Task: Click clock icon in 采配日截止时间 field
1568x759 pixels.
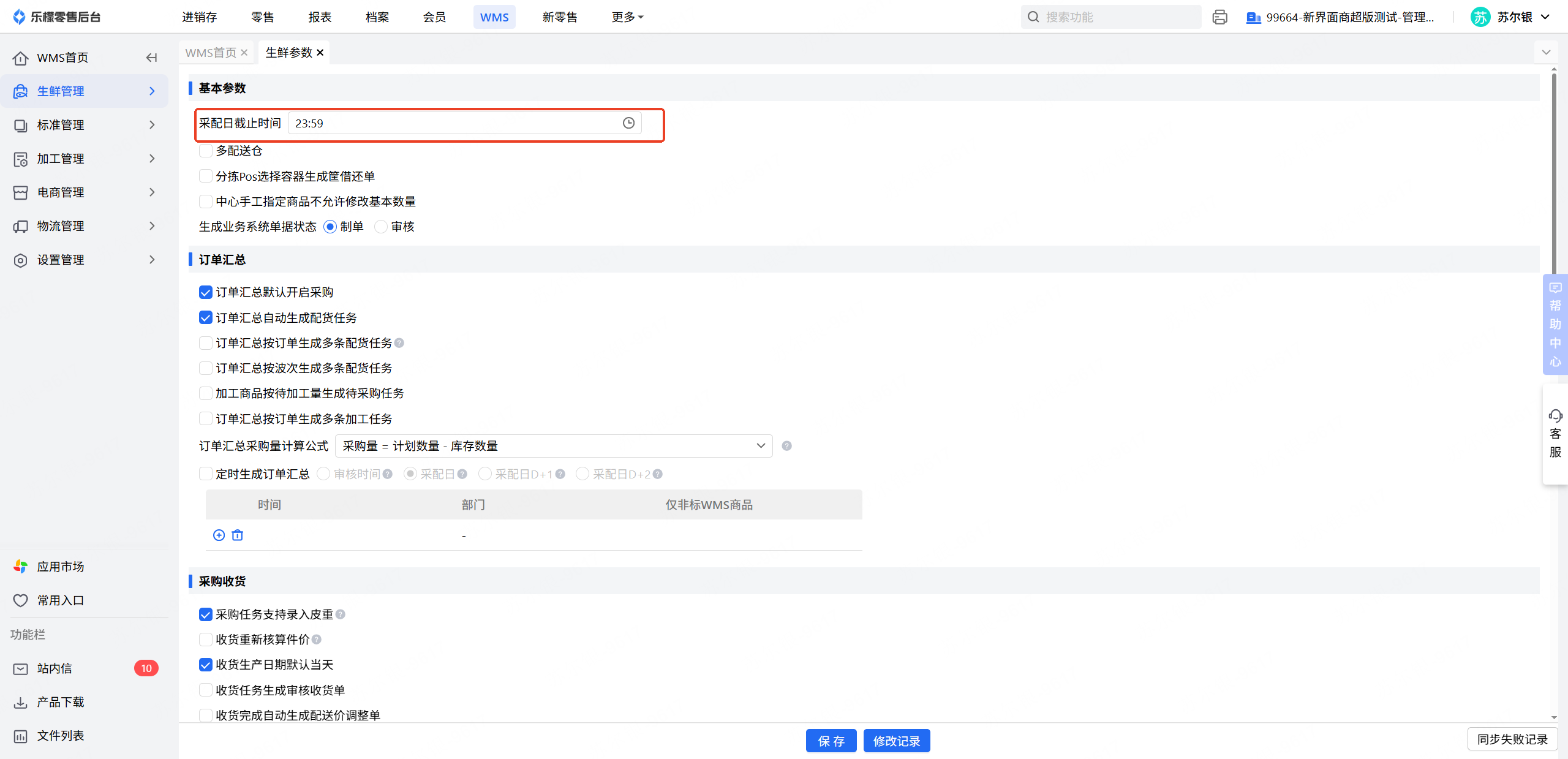Action: pyautogui.click(x=628, y=123)
